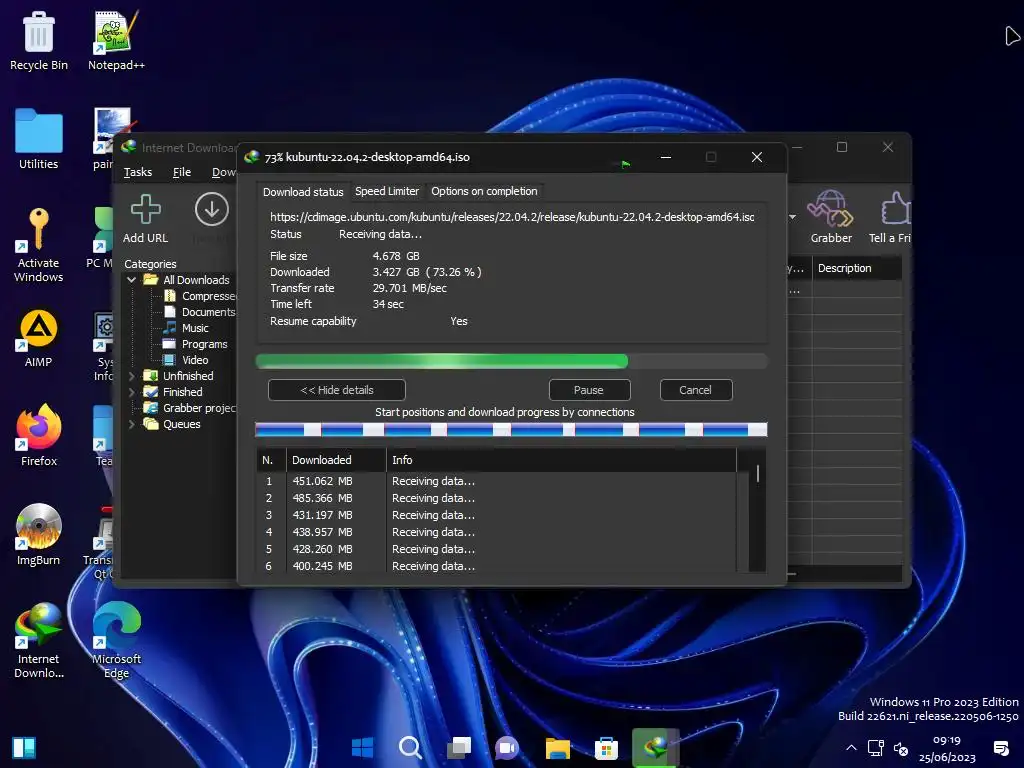Open the Tasks menu in IDM

pos(138,172)
